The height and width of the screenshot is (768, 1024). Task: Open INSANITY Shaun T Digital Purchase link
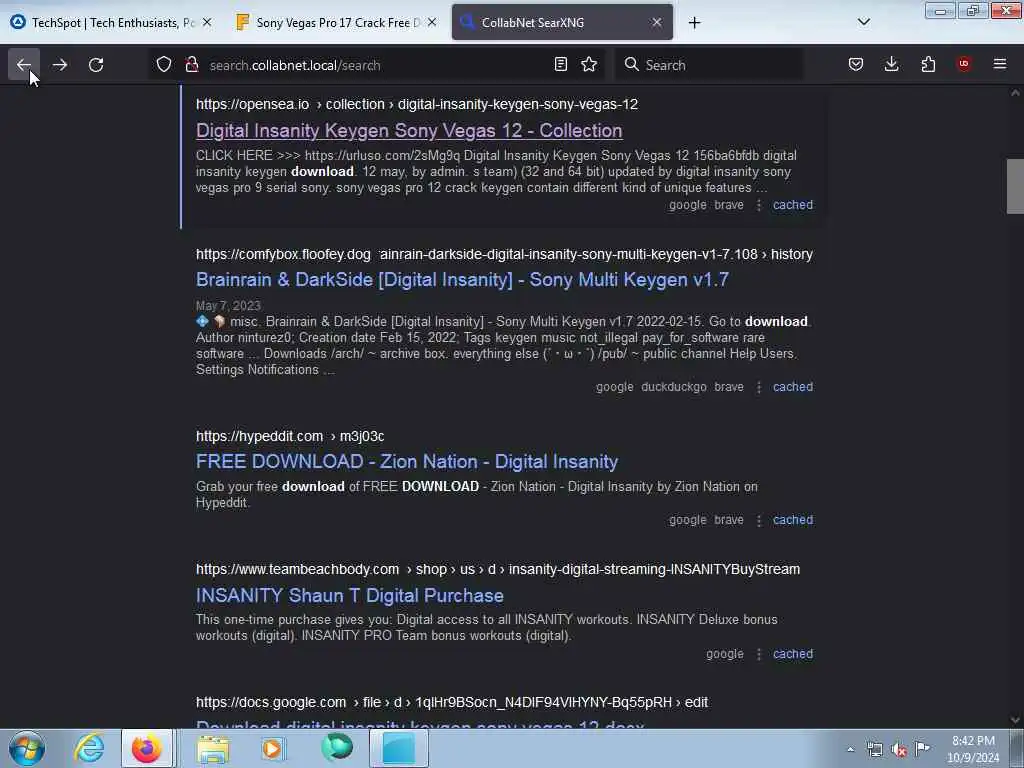pyautogui.click(x=349, y=596)
